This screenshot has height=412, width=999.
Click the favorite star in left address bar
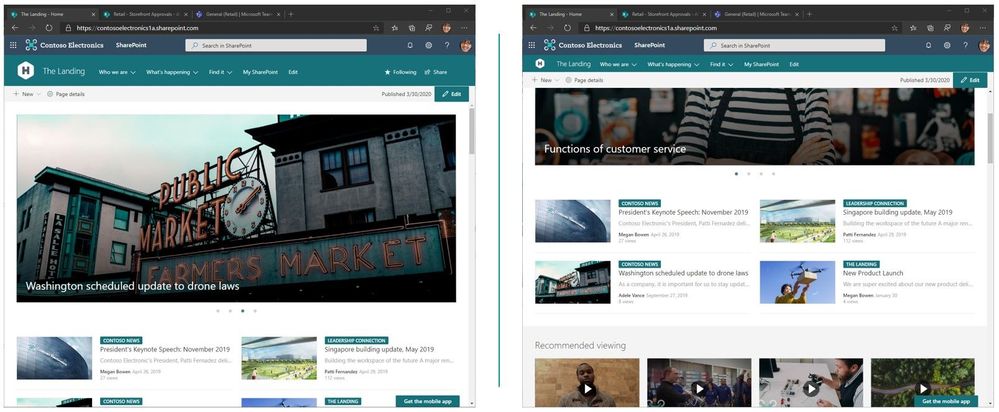(376, 28)
